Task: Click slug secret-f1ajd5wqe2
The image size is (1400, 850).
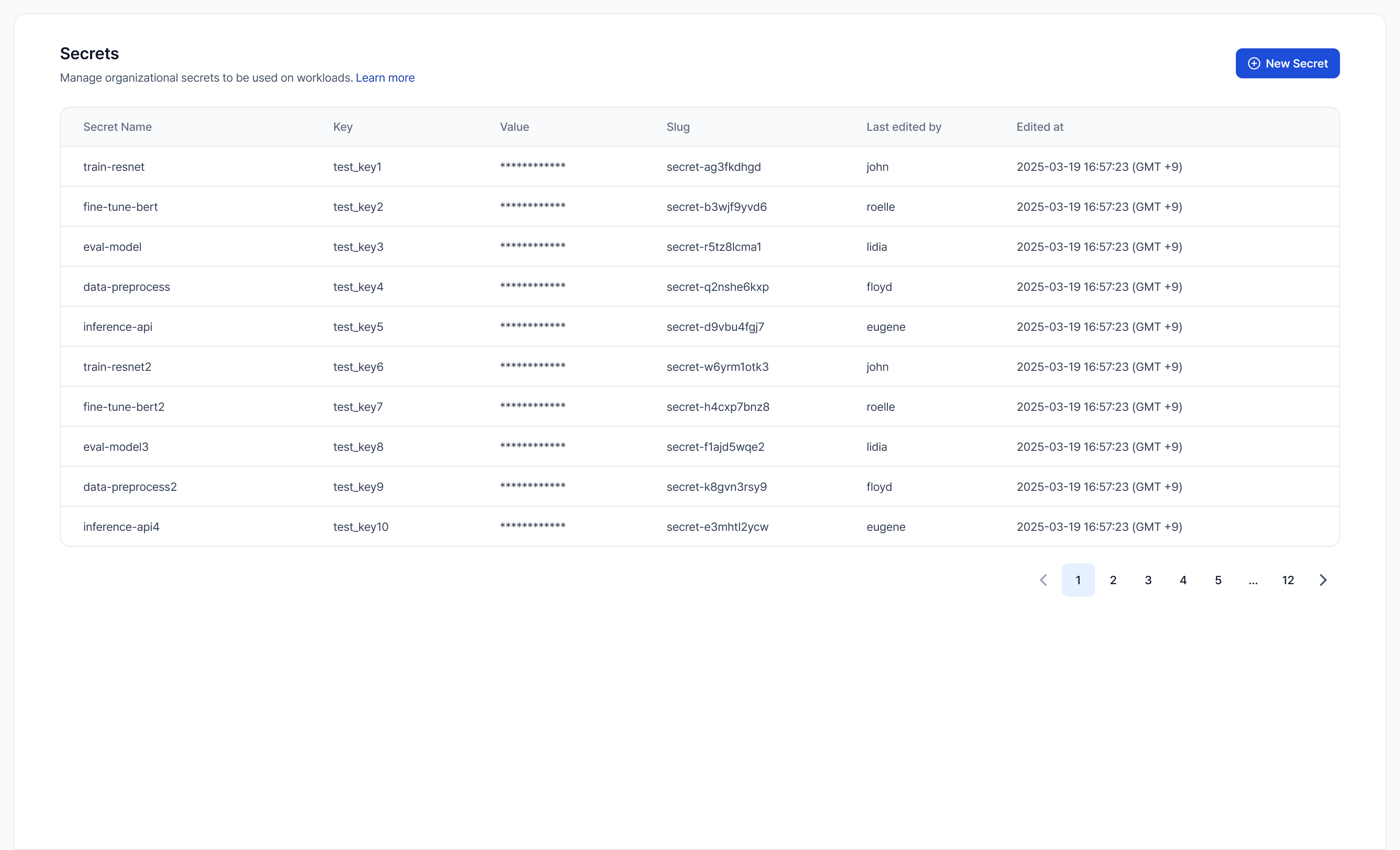Action: (715, 447)
